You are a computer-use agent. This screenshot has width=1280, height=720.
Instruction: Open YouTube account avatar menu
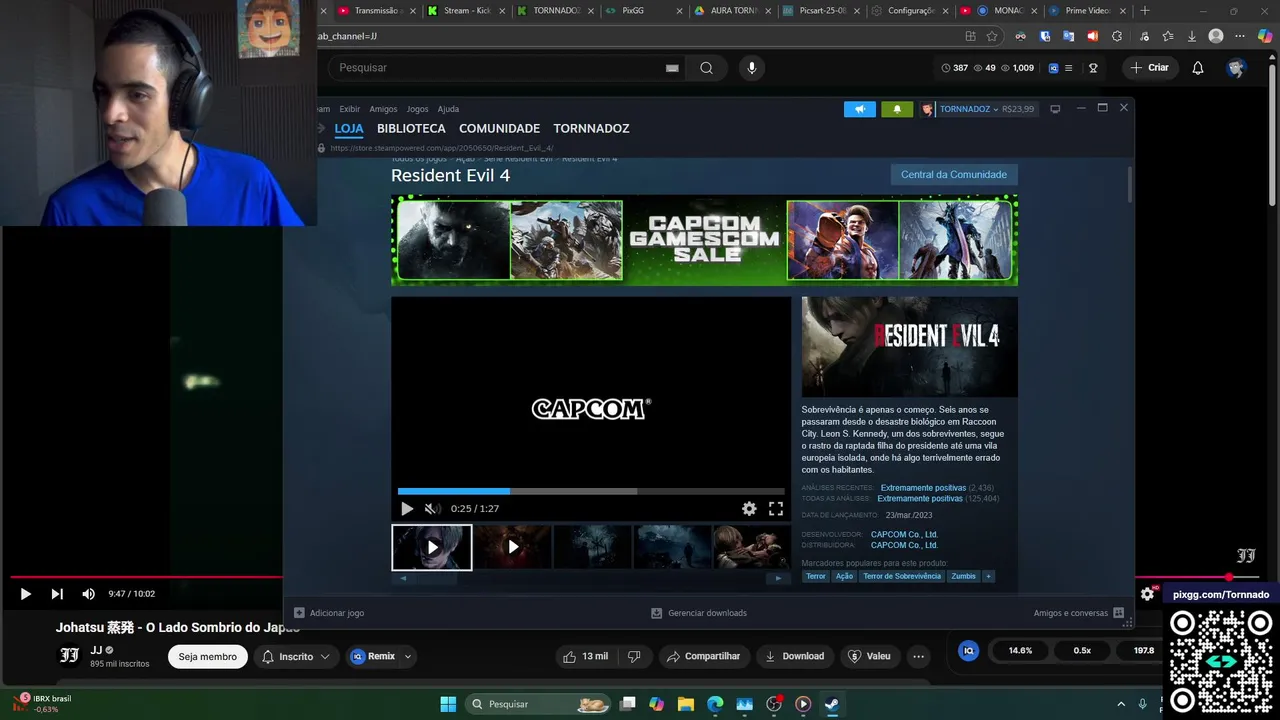tap(1236, 68)
